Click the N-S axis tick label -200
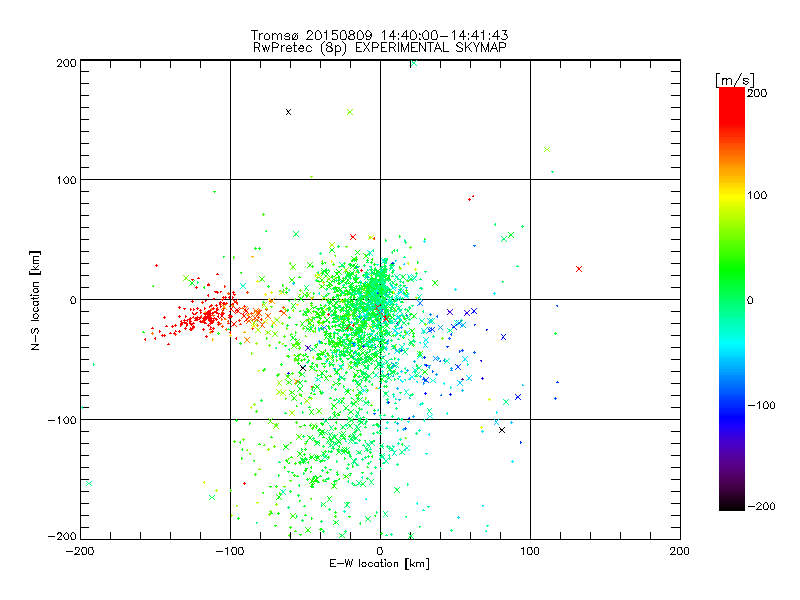800x600 pixels. (62, 537)
